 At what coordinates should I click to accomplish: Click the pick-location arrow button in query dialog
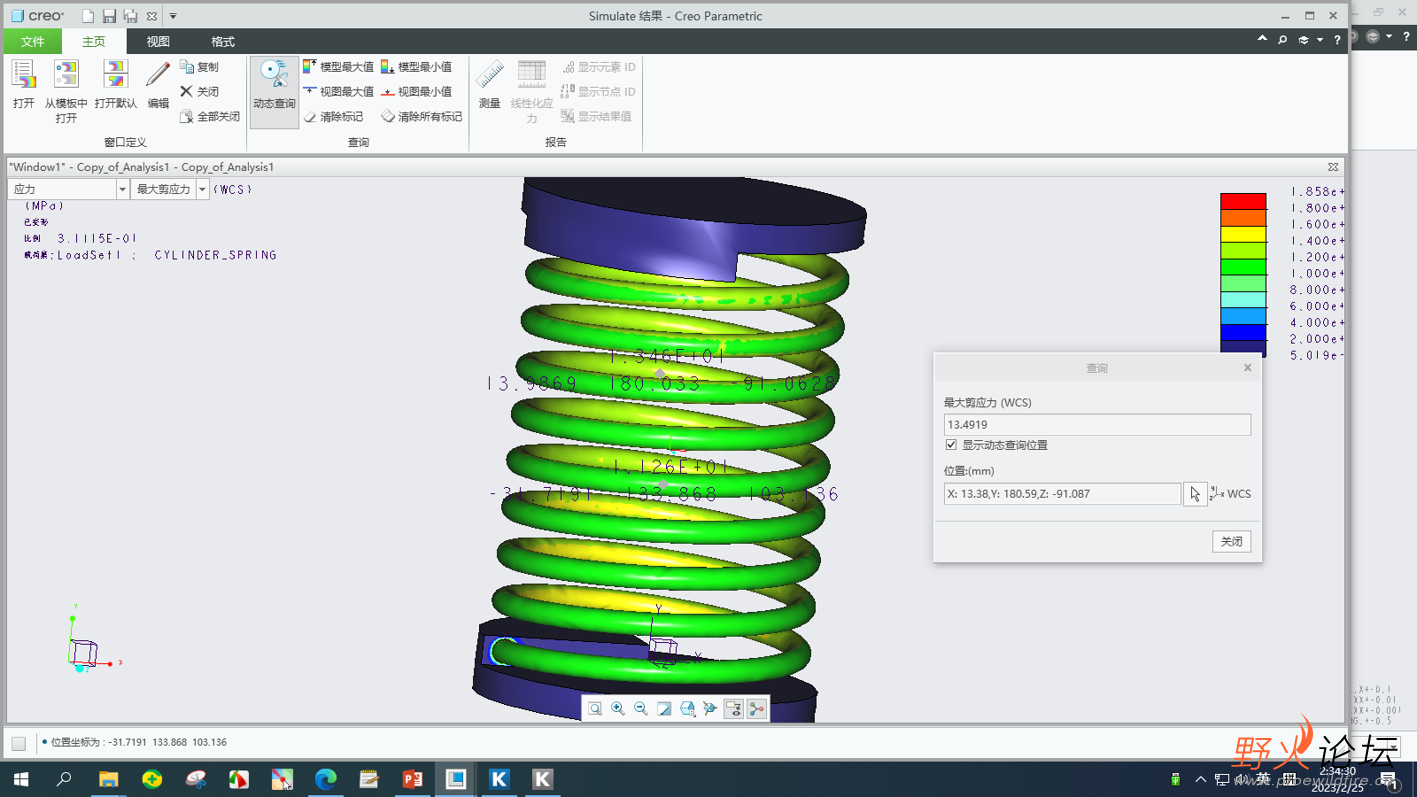[x=1195, y=494]
